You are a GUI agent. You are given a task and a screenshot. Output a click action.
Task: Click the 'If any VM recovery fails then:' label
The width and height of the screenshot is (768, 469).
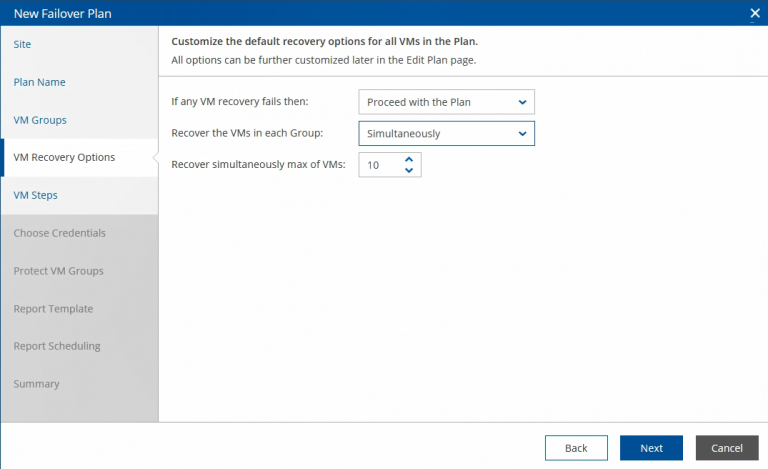click(240, 101)
